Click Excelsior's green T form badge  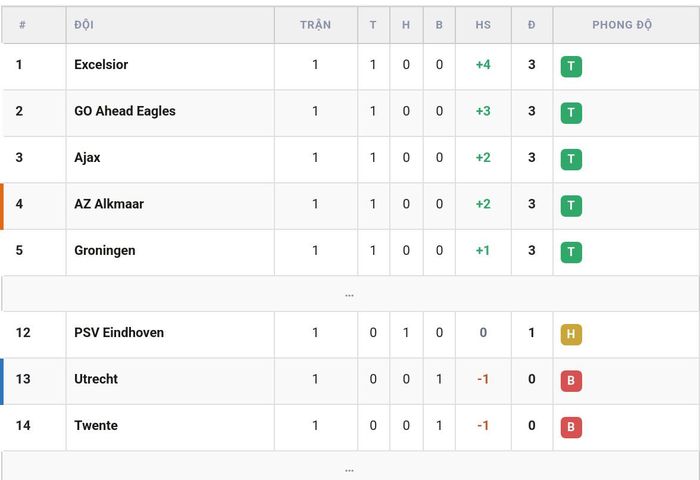pos(571,67)
